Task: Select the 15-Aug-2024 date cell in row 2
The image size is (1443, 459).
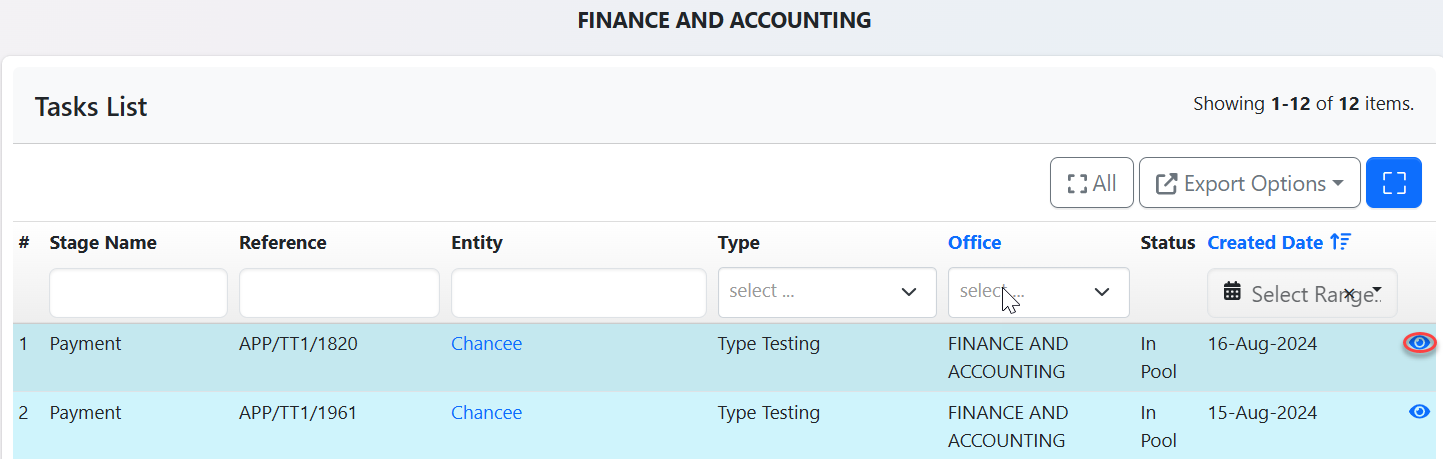Action: 1262,412
